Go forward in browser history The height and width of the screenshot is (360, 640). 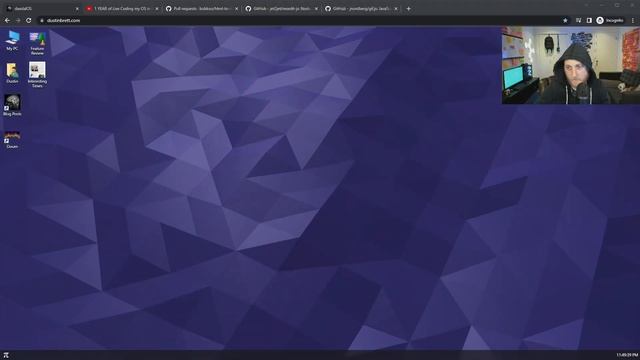18,20
